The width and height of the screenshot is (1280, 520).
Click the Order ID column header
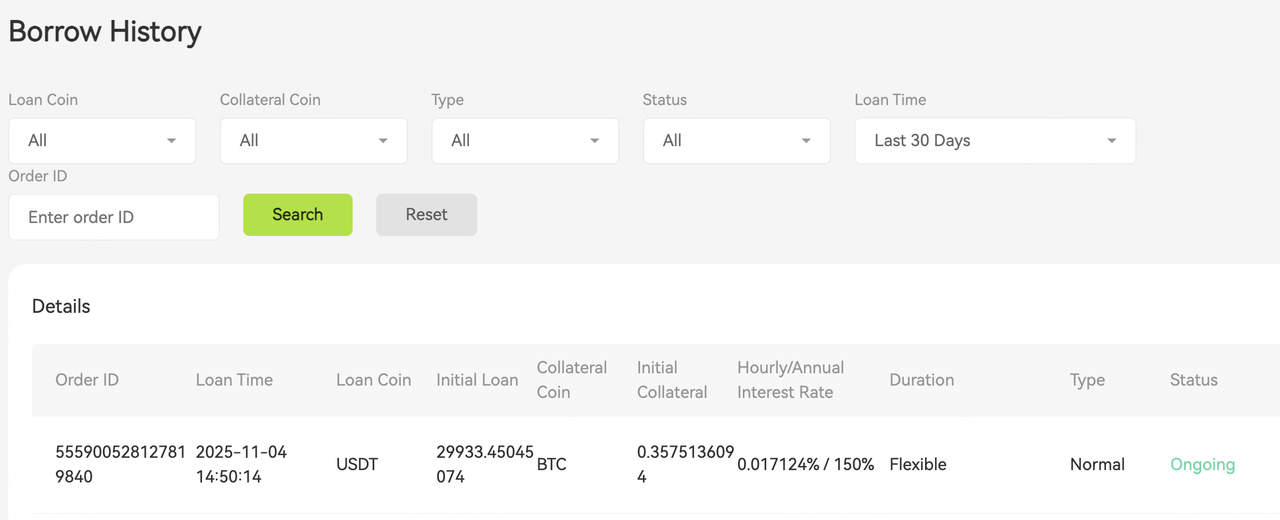tap(87, 380)
